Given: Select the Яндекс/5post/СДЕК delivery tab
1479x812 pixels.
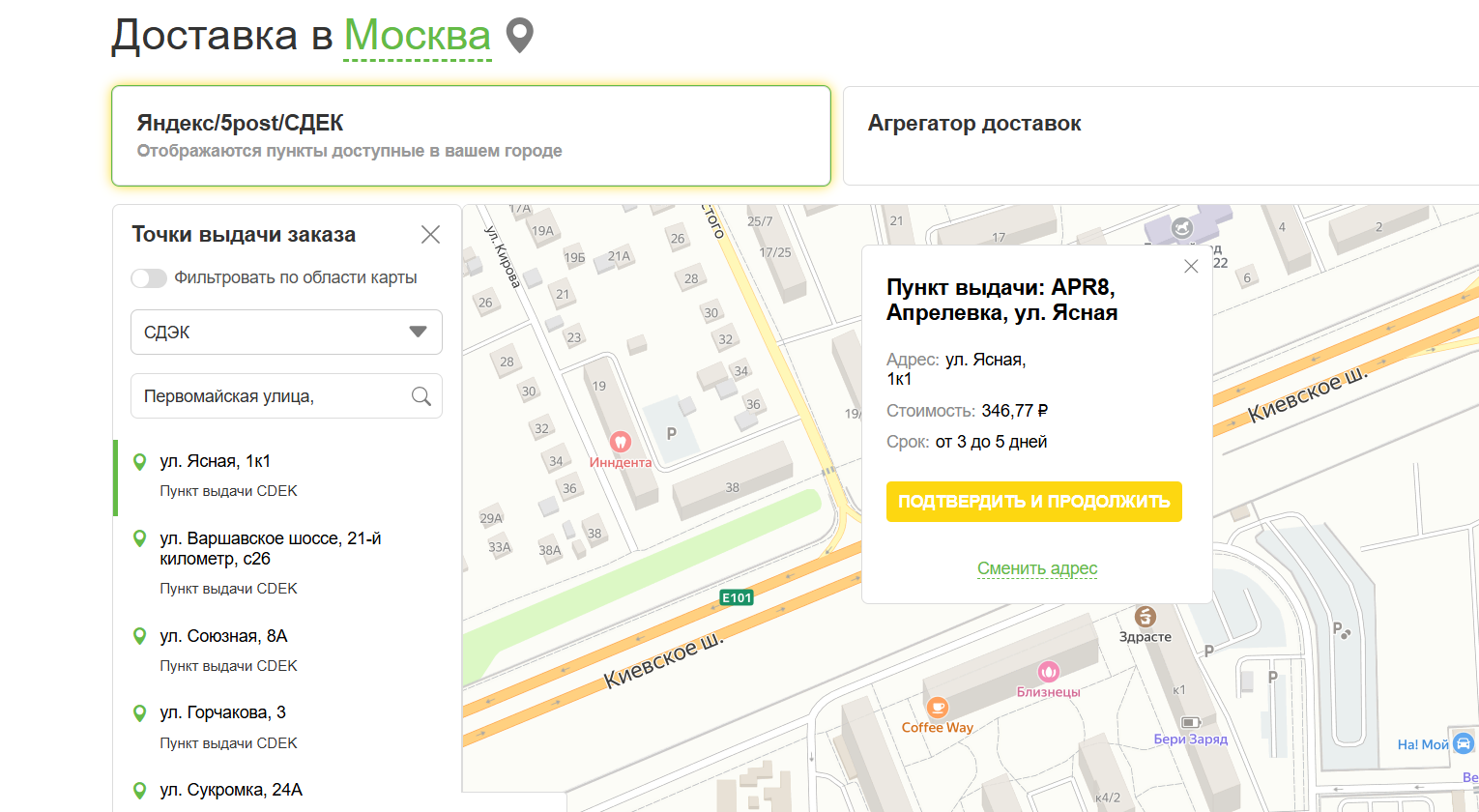Looking at the screenshot, I should (471, 135).
